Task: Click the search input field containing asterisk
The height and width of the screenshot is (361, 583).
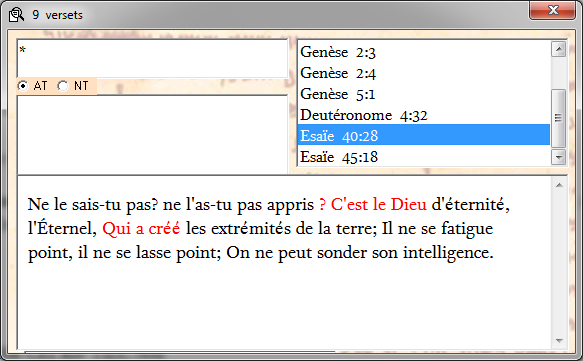Action: (152, 58)
